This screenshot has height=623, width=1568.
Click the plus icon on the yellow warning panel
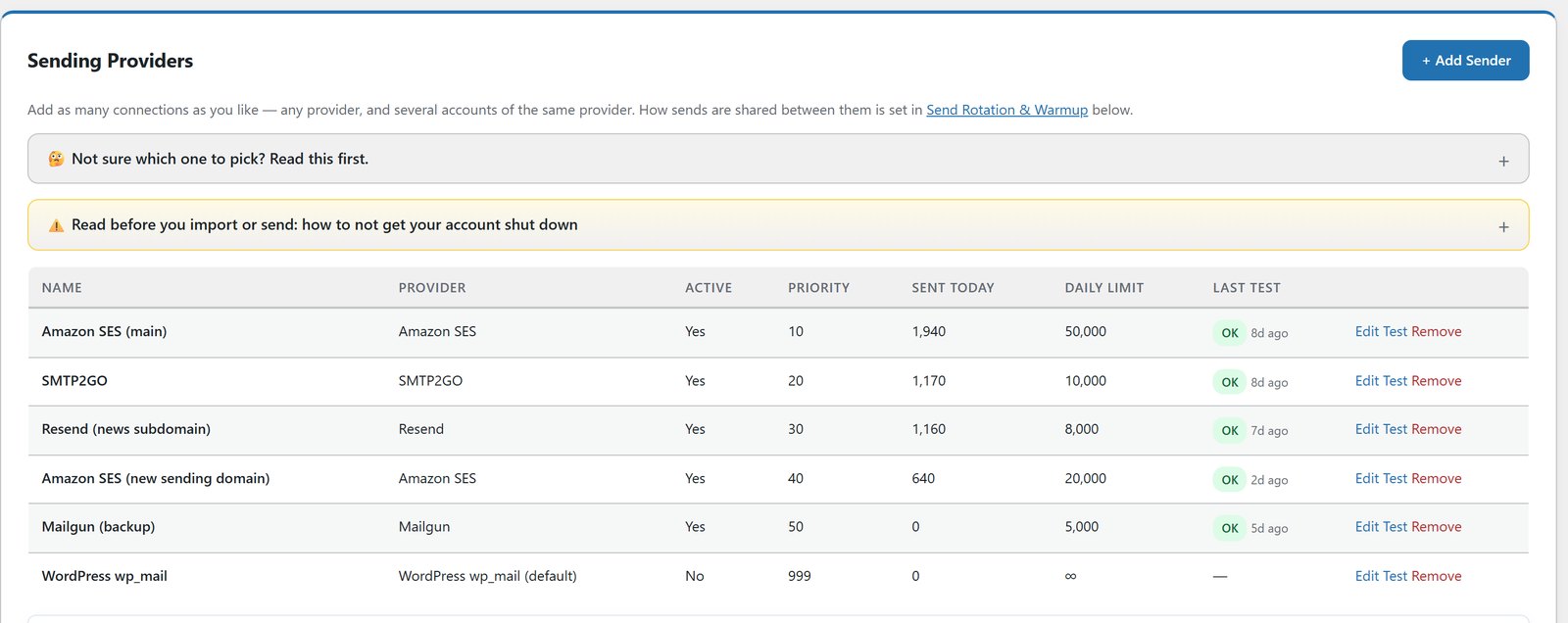pyautogui.click(x=1503, y=226)
